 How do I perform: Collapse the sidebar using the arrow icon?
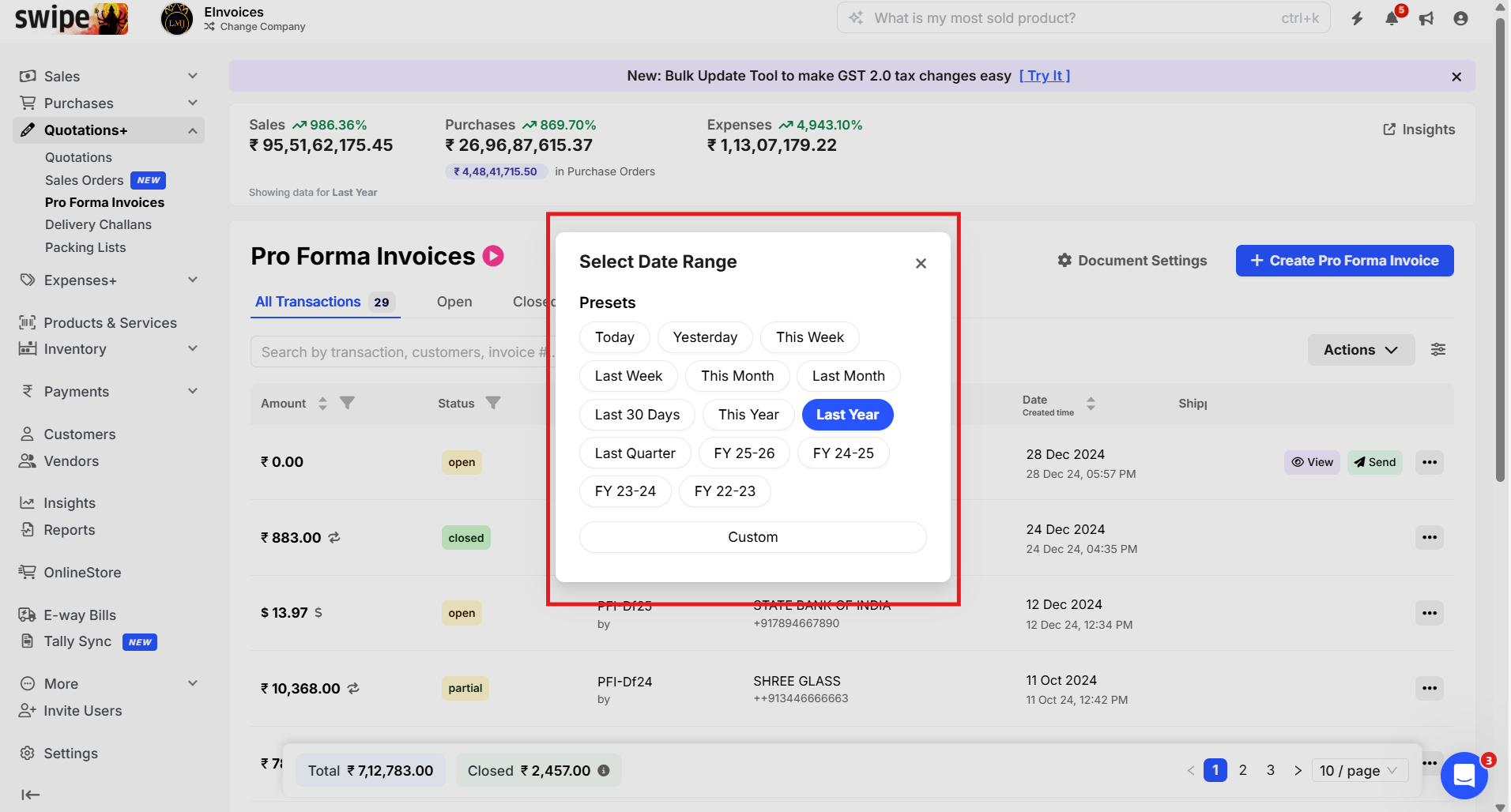tap(30, 795)
